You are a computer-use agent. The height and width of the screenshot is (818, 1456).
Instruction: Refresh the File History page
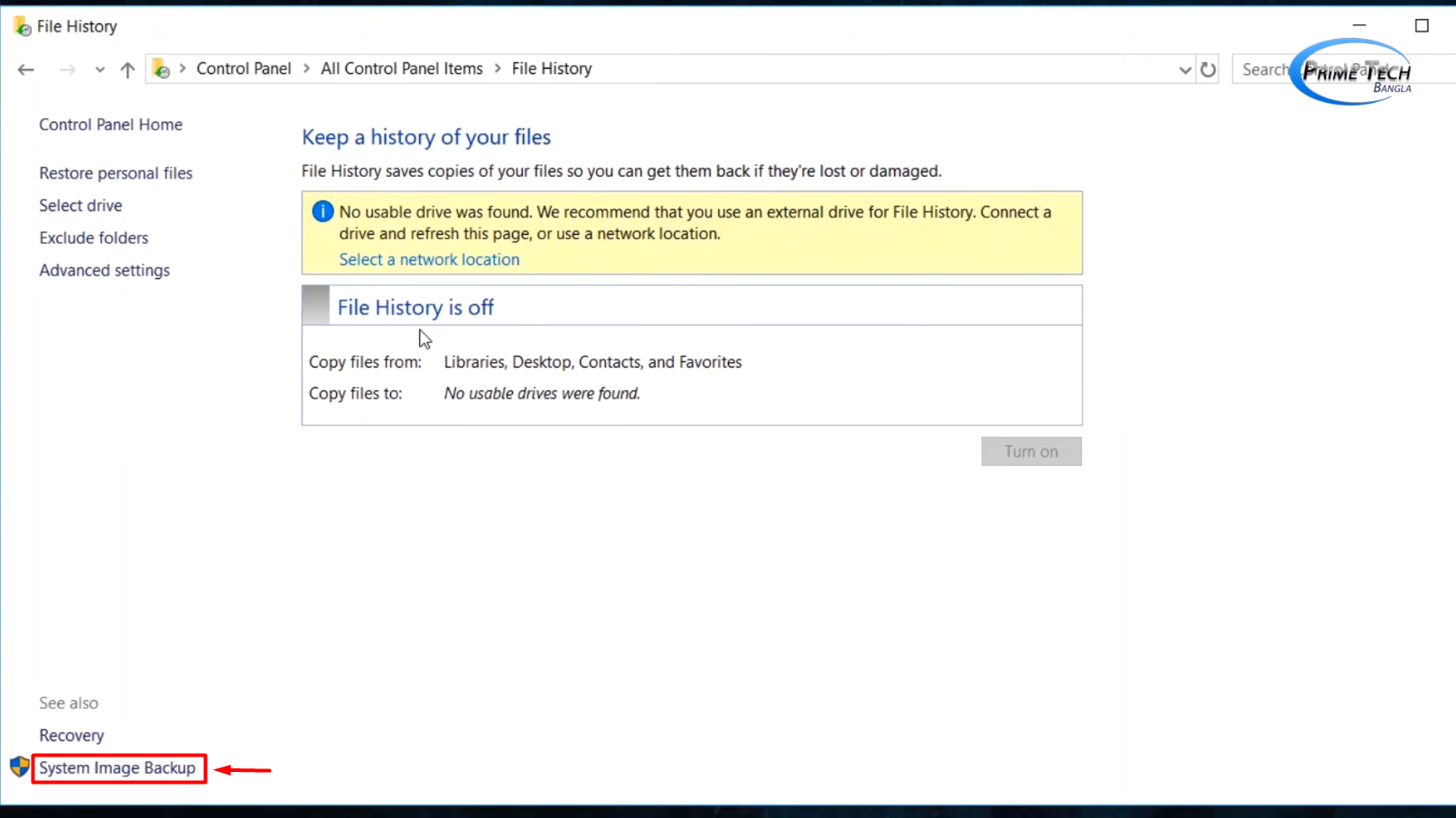pos(1208,70)
